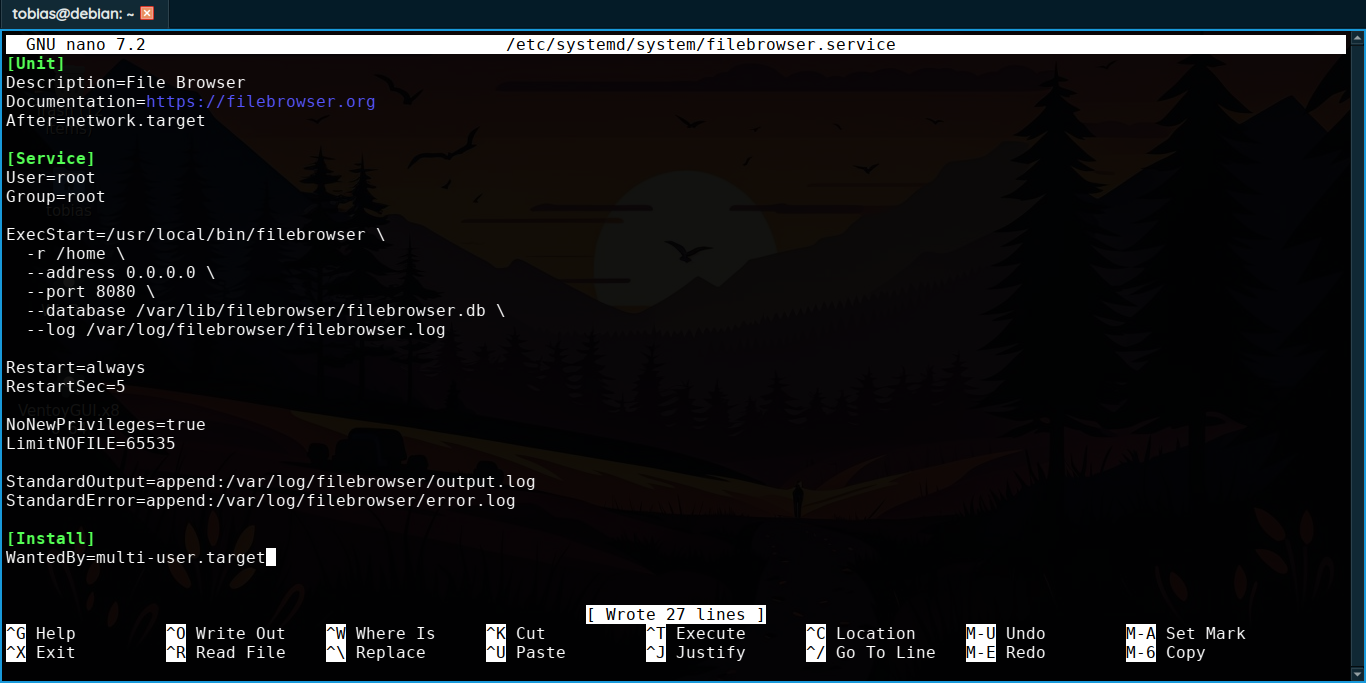Screen dimensions: 1366x683
Task: Click the ^J Justify shortcut
Action: point(696,653)
